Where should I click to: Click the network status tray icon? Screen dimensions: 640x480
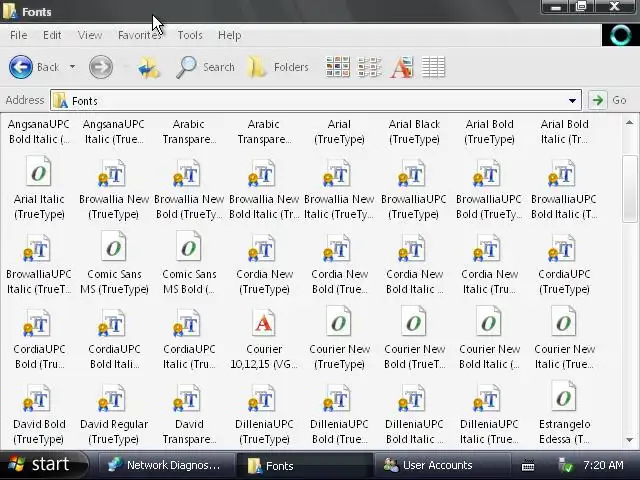pos(566,465)
